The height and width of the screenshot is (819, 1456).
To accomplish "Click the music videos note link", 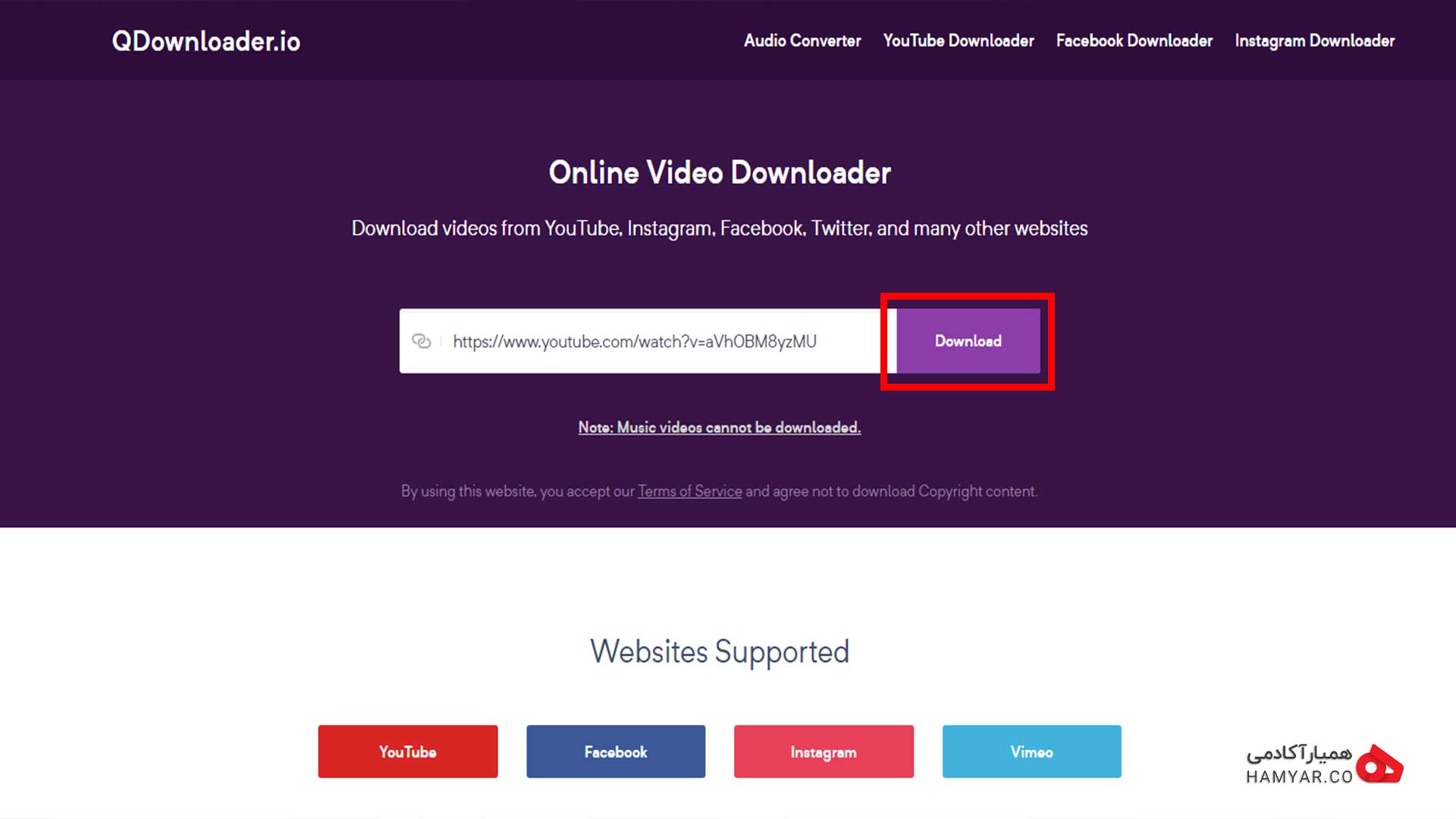I will (720, 428).
